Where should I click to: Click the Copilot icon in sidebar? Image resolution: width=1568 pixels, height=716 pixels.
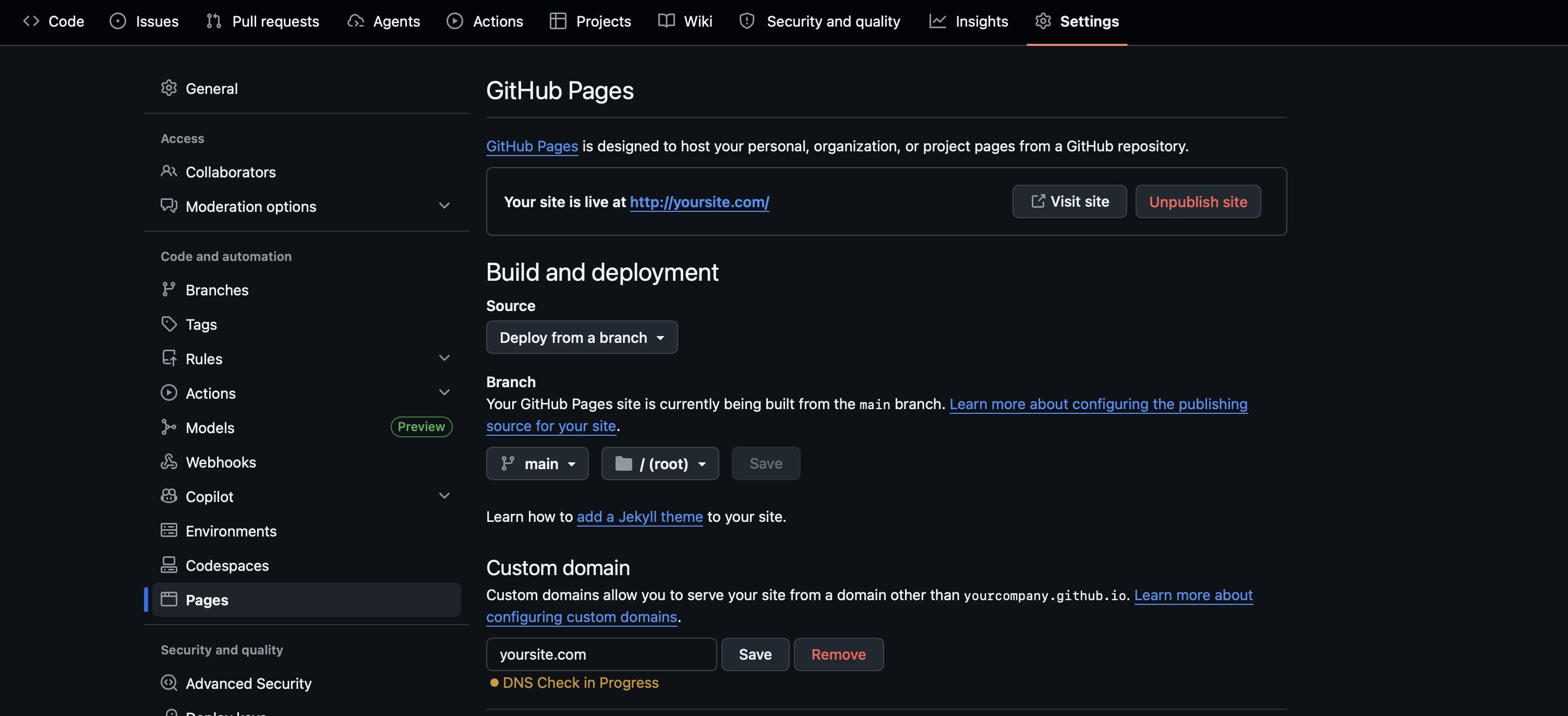point(168,496)
